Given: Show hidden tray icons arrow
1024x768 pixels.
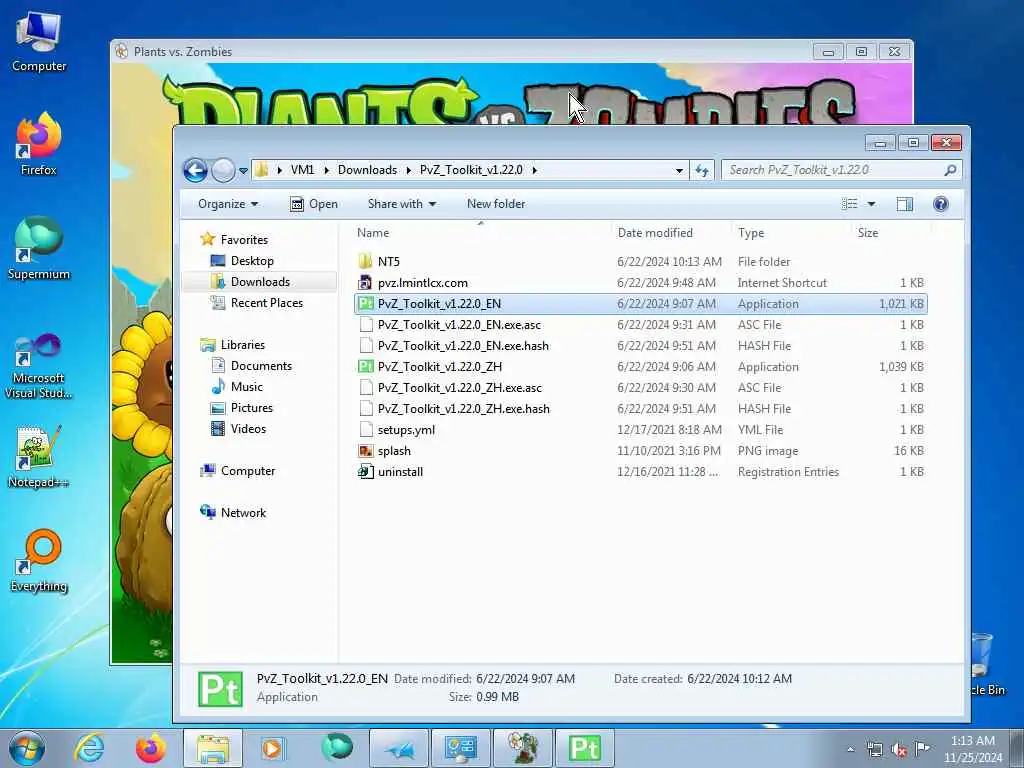Looking at the screenshot, I should (x=850, y=749).
